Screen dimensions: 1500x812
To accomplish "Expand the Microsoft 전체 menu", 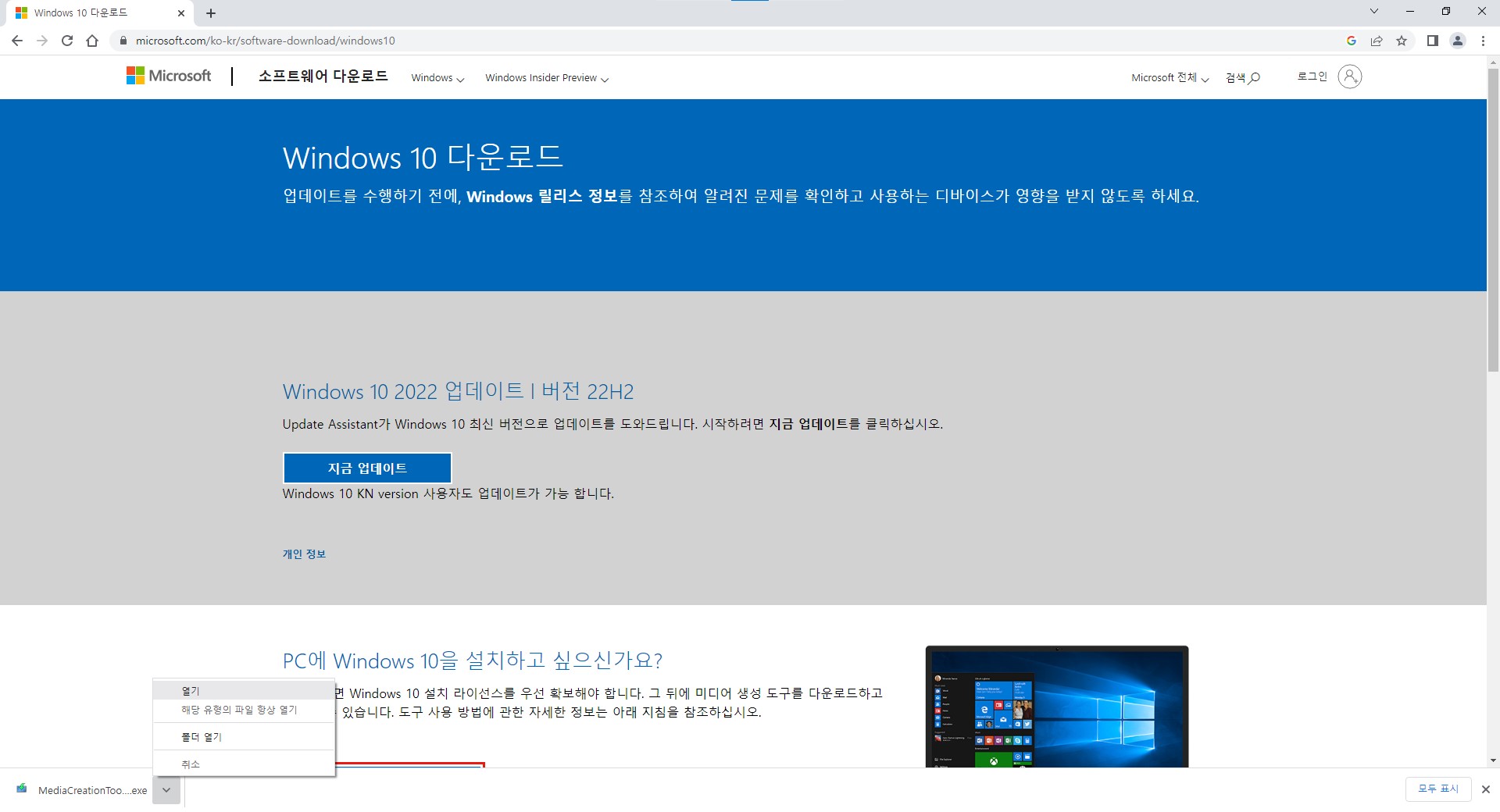I will click(x=1170, y=78).
